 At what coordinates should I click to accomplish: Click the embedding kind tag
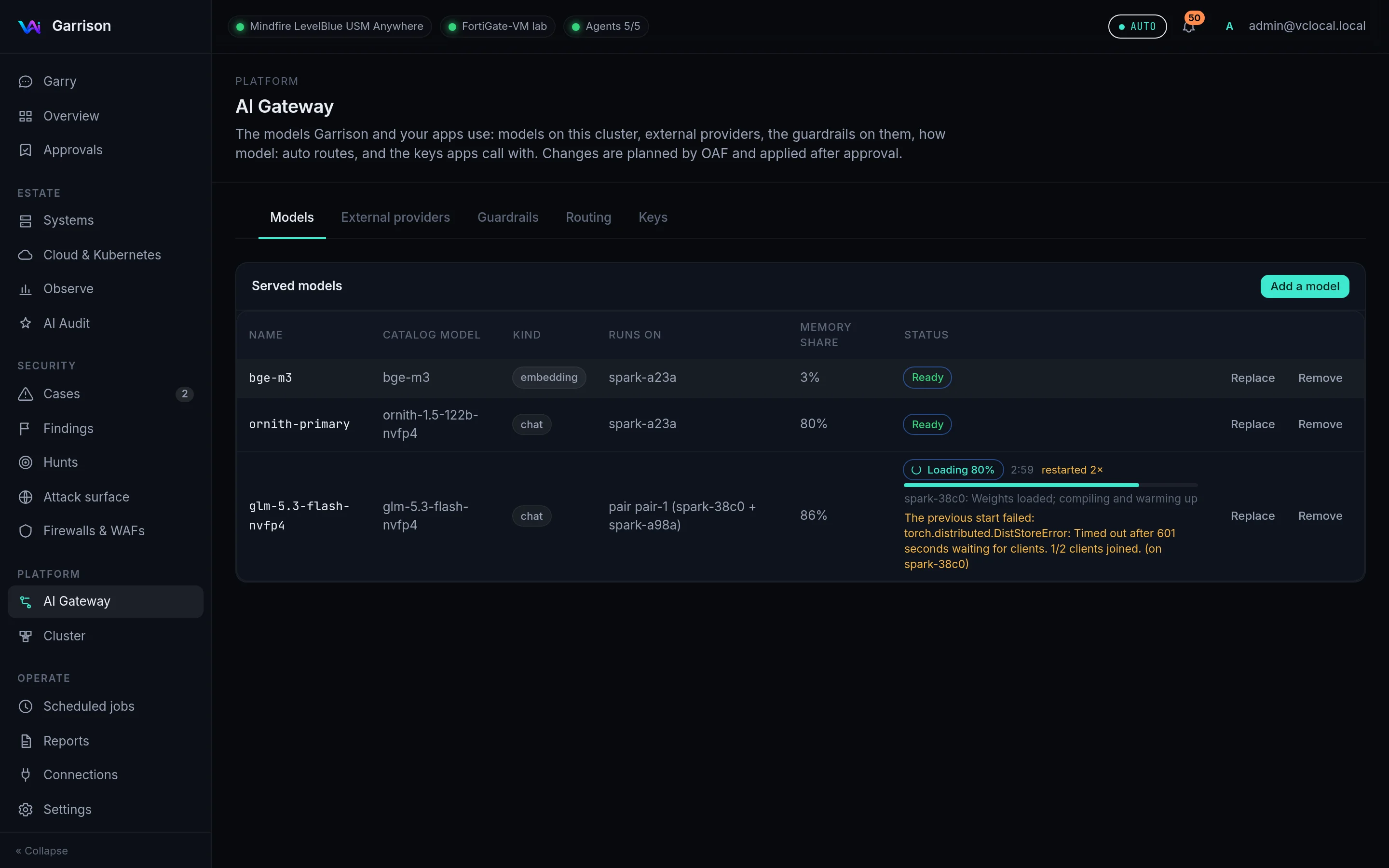pyautogui.click(x=549, y=377)
